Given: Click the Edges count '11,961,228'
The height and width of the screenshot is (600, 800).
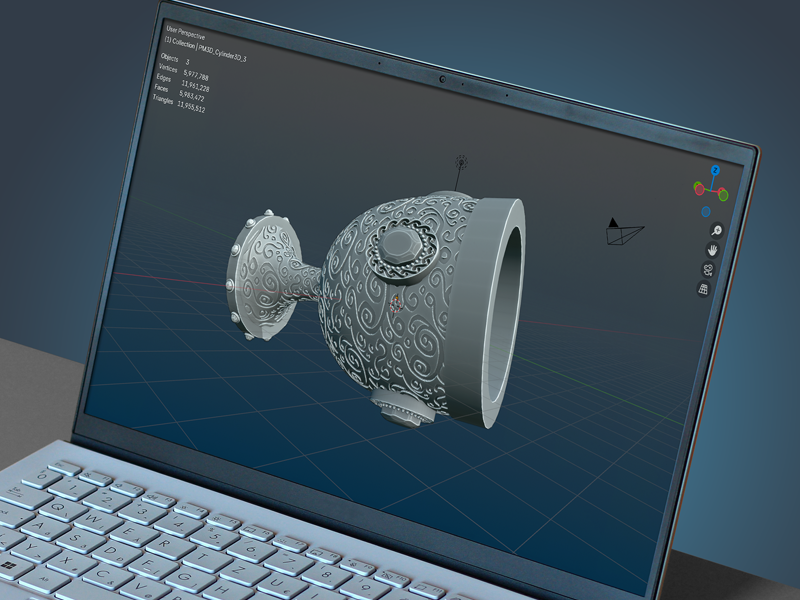Looking at the screenshot, I should 195,86.
